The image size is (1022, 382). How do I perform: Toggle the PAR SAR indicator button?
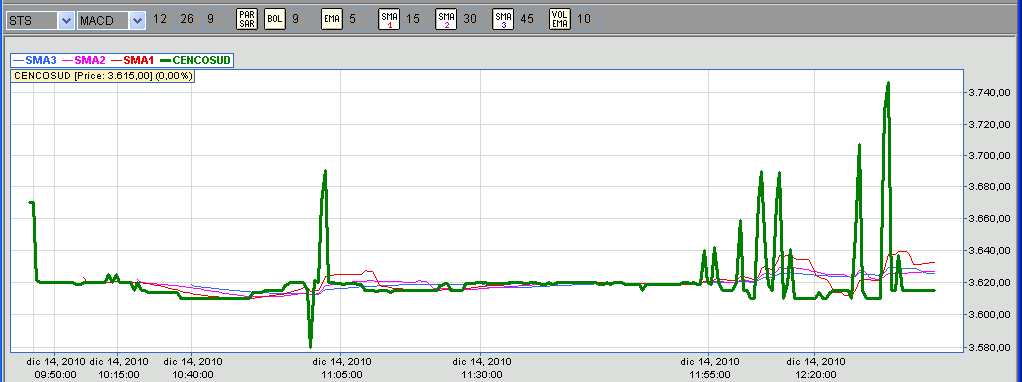pyautogui.click(x=247, y=19)
